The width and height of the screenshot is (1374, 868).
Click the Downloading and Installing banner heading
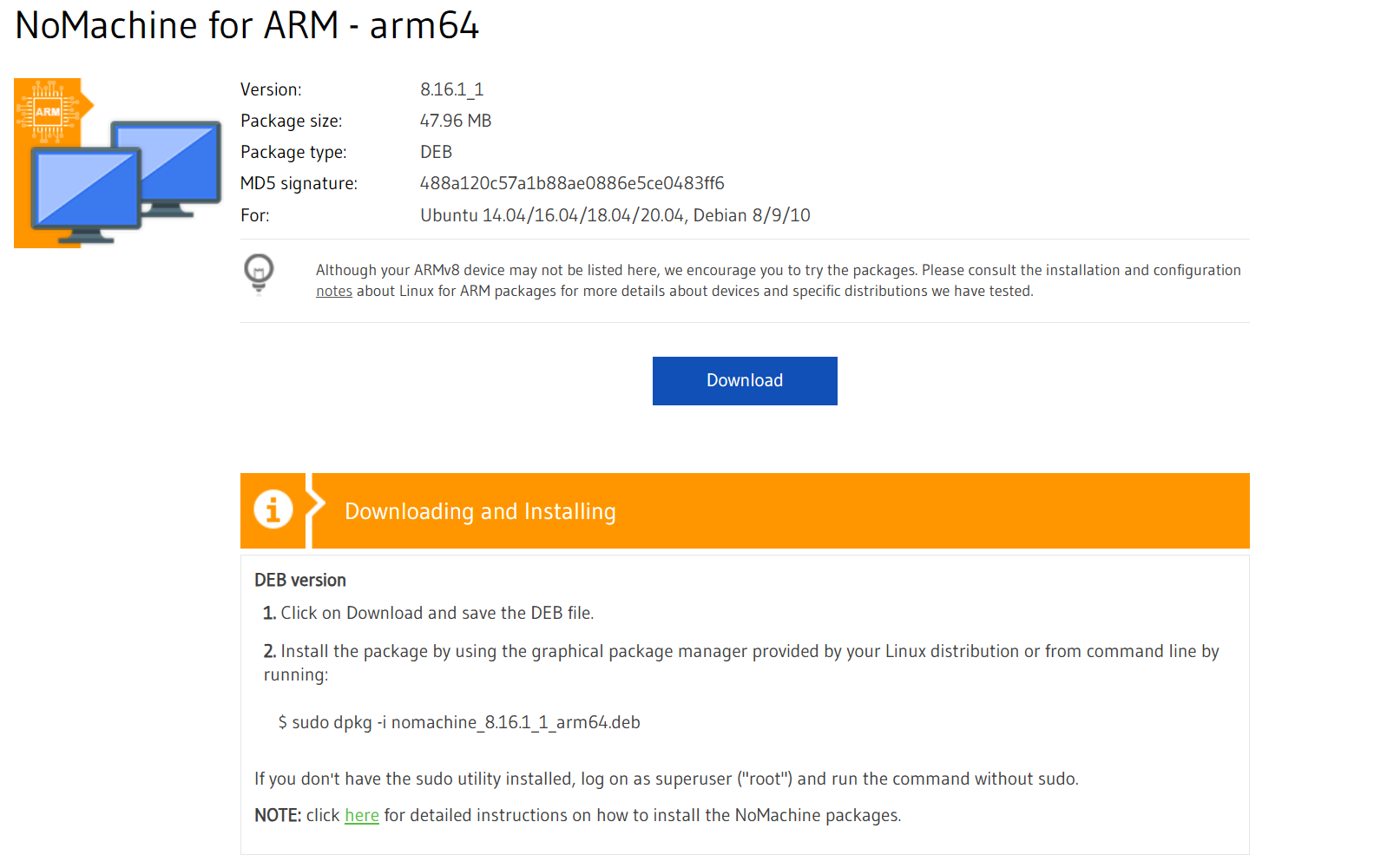click(x=480, y=511)
